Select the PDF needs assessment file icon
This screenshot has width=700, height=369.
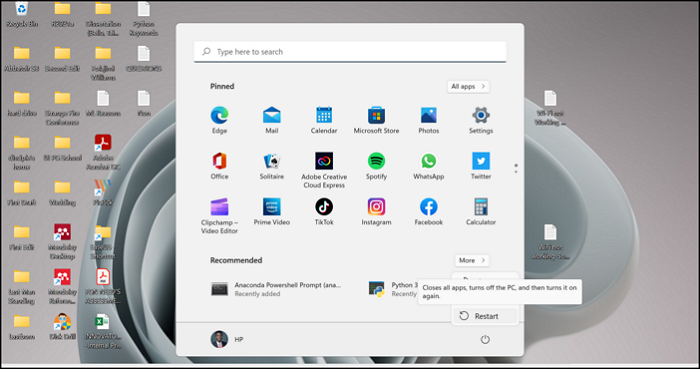(103, 286)
